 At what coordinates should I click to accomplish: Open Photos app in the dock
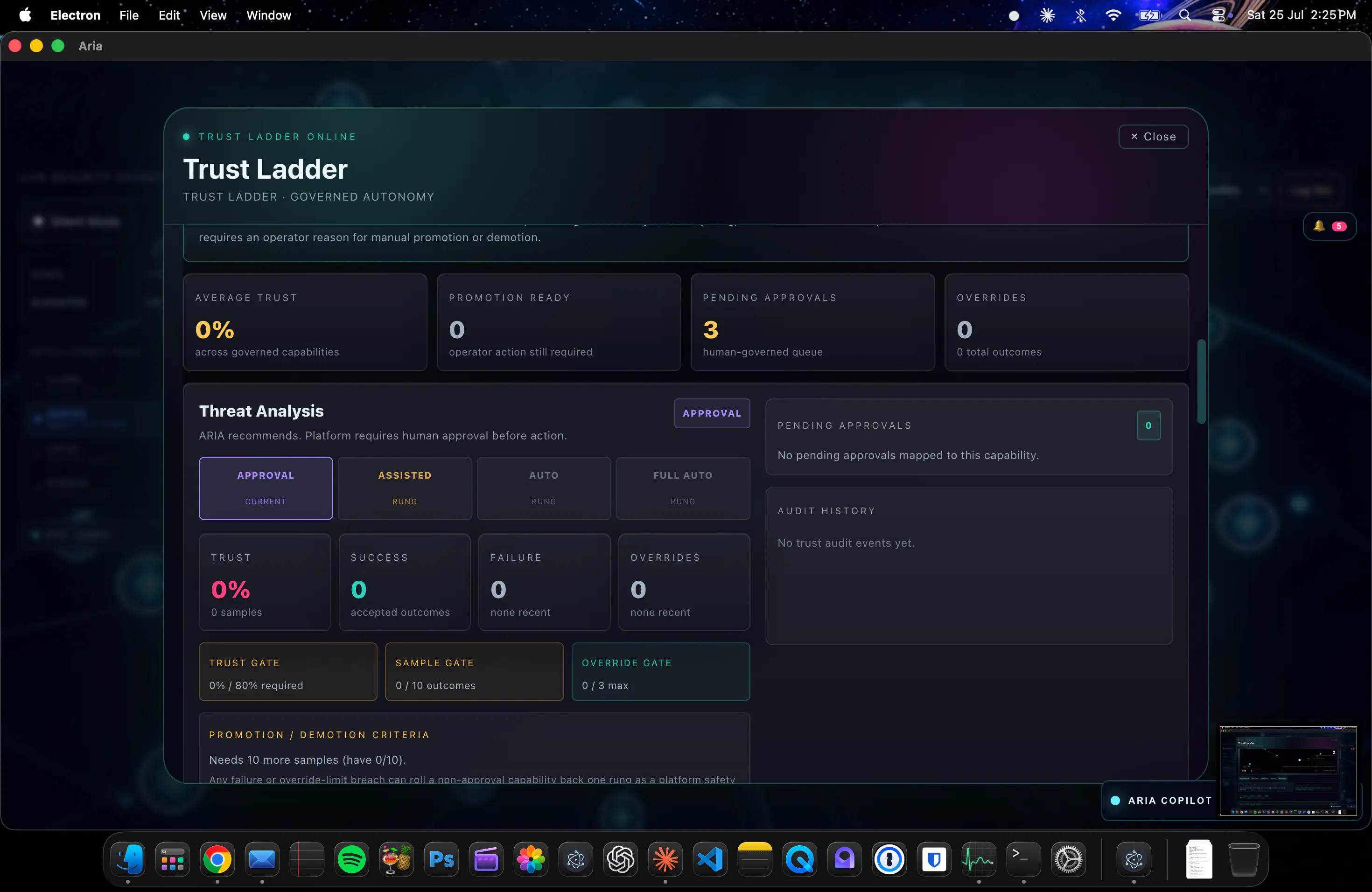point(531,859)
